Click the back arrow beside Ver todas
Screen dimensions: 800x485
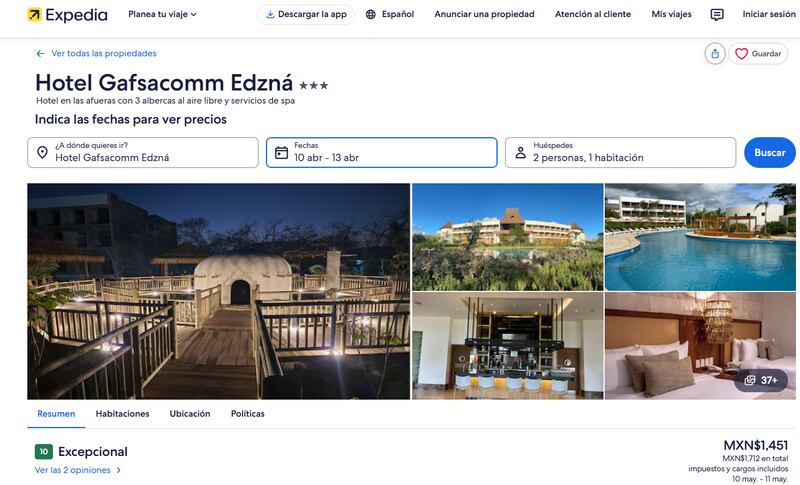coord(40,54)
